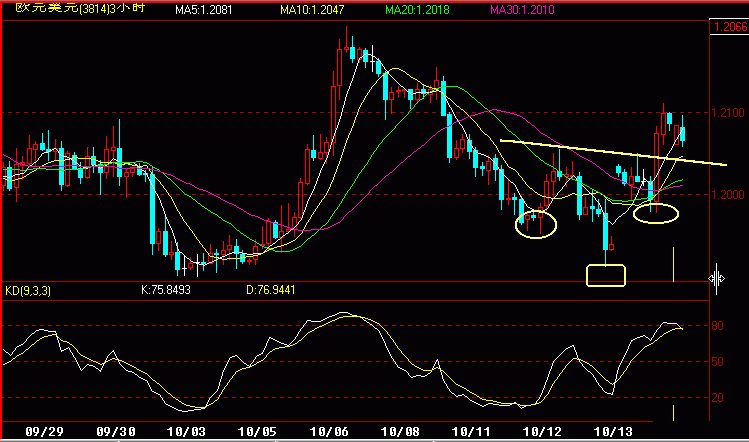Click the 10/06 date label

tap(329, 432)
